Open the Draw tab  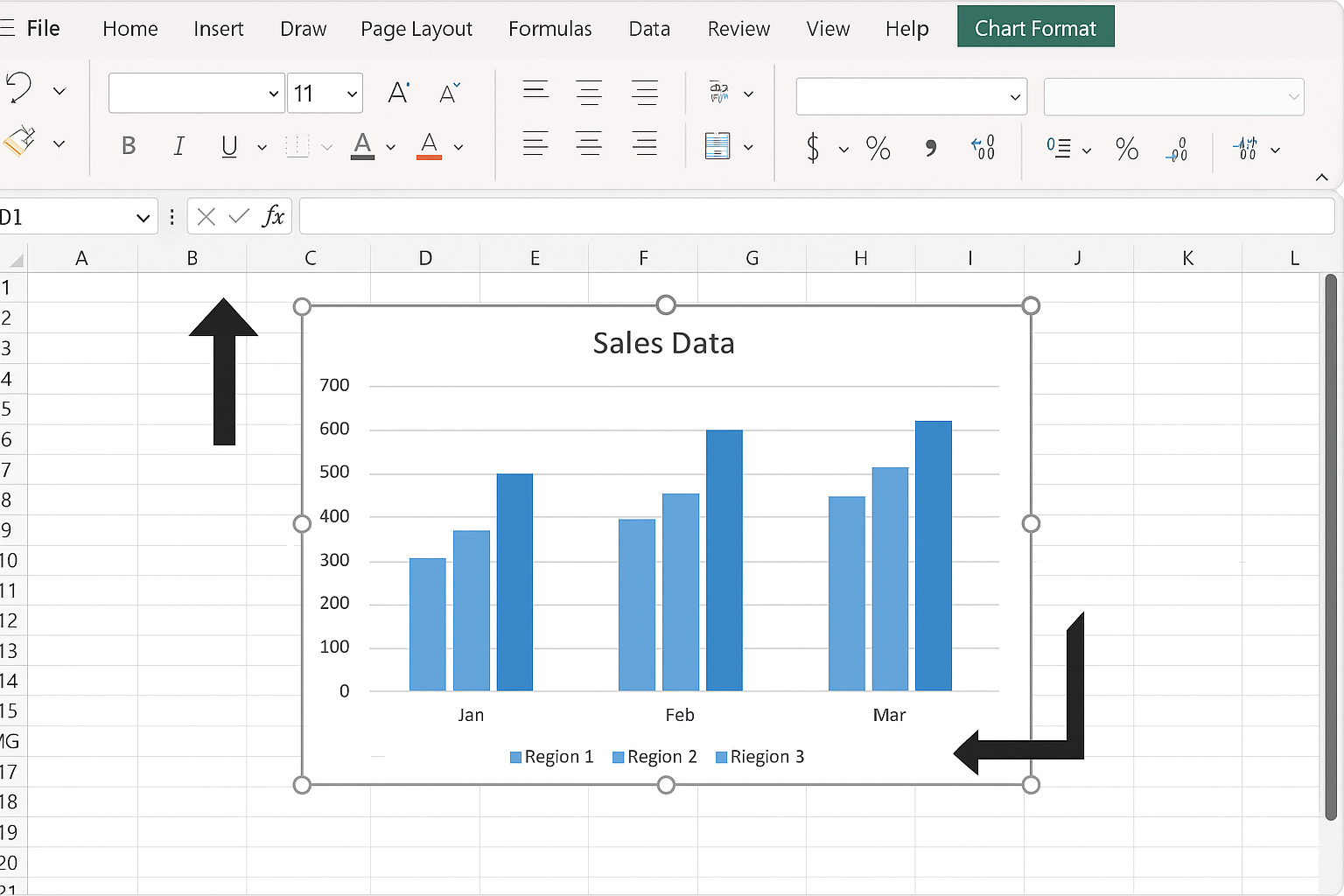click(304, 29)
